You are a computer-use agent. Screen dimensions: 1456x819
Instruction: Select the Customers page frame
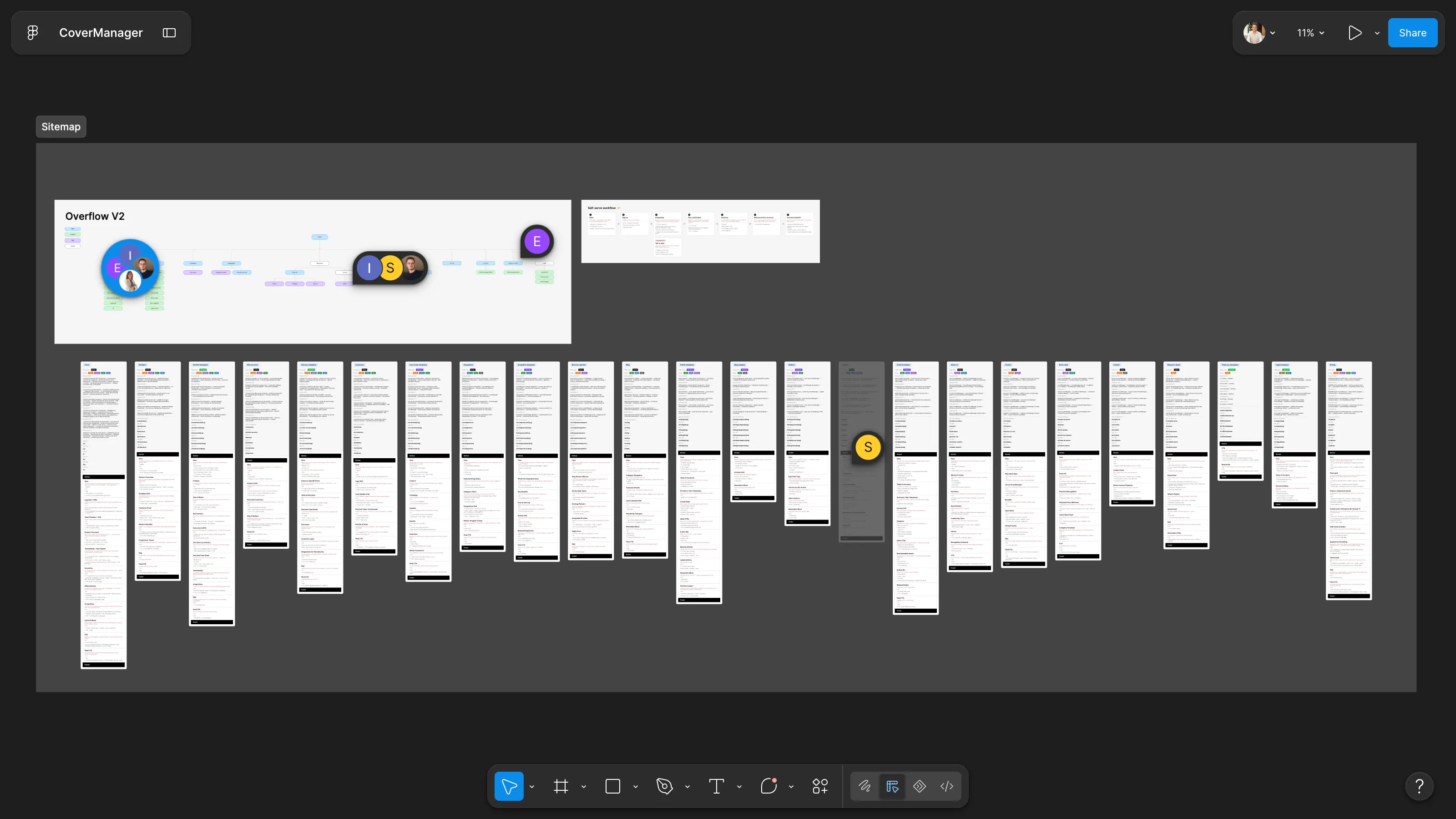374,458
